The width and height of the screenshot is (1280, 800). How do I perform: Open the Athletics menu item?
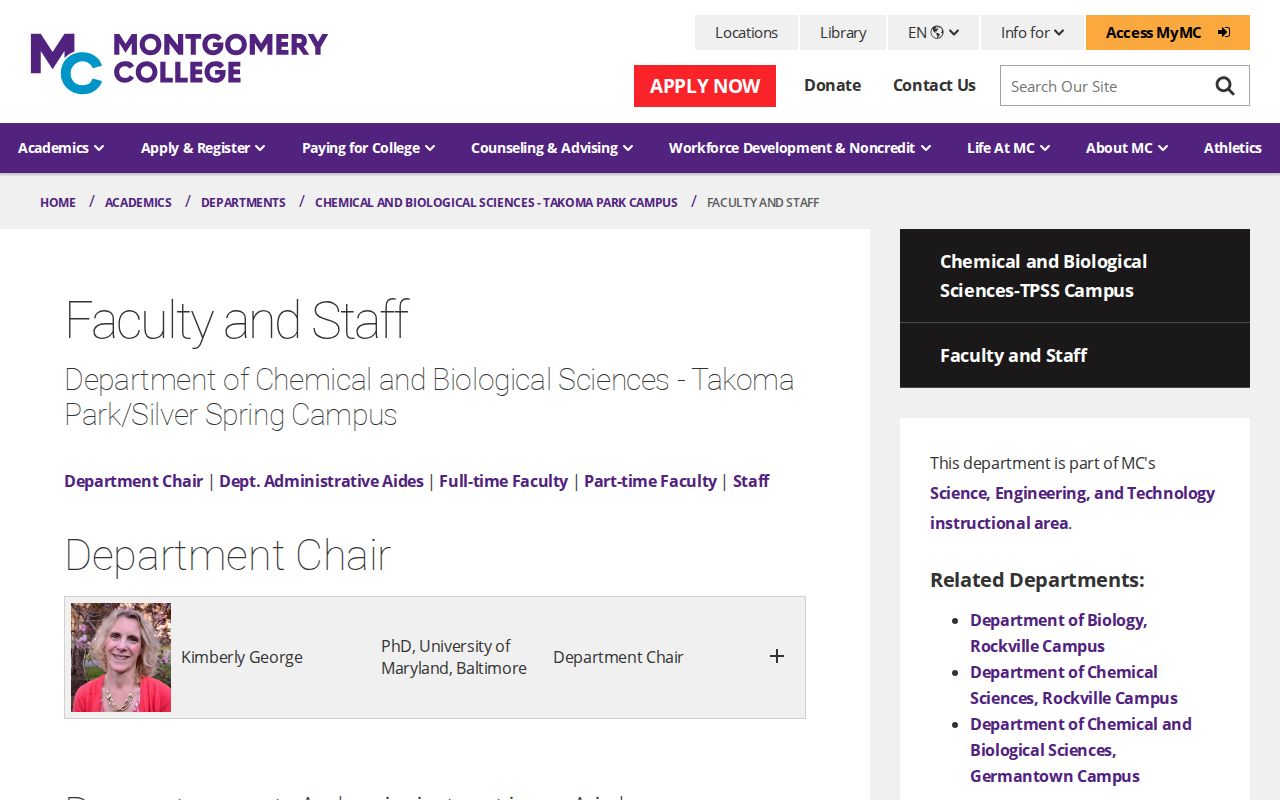tap(1232, 148)
